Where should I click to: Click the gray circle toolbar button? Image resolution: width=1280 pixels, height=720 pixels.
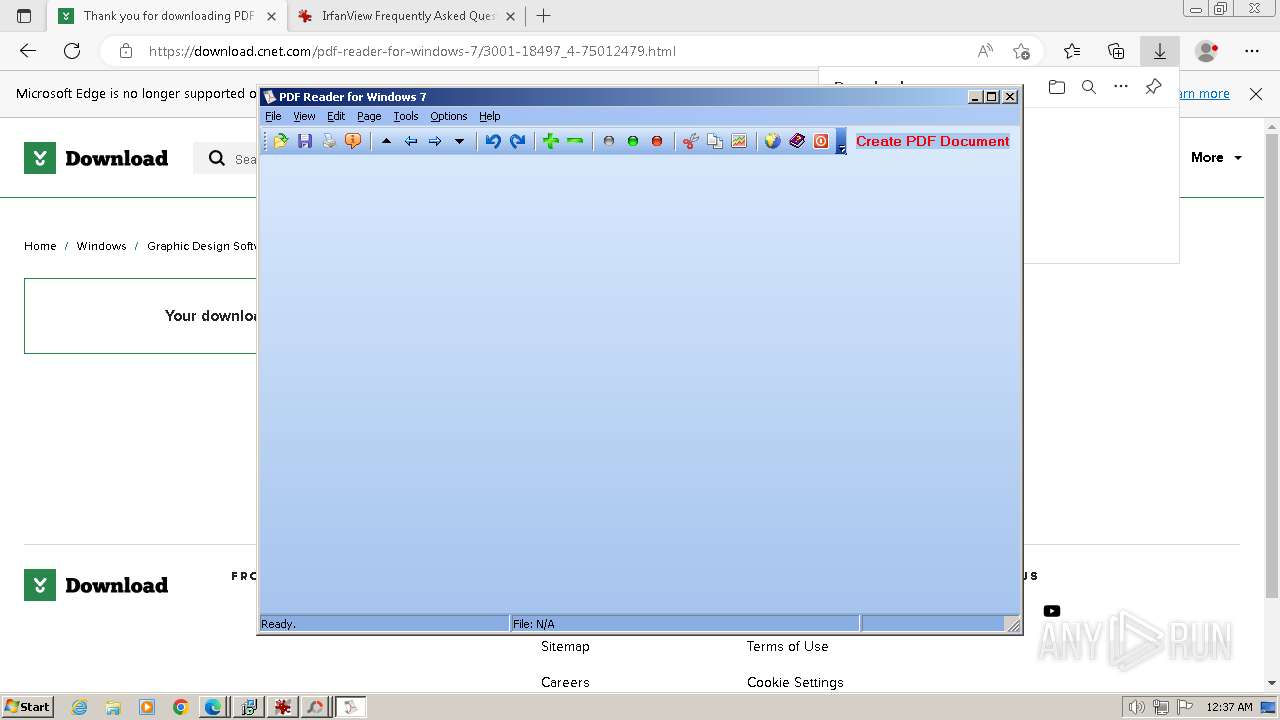tap(609, 141)
